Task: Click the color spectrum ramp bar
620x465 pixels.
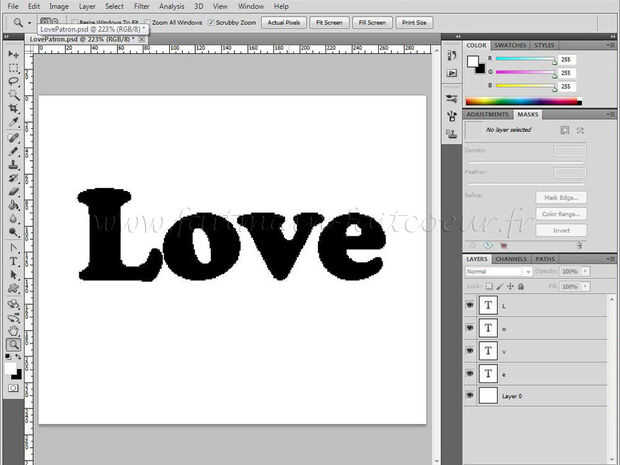Action: (524, 102)
